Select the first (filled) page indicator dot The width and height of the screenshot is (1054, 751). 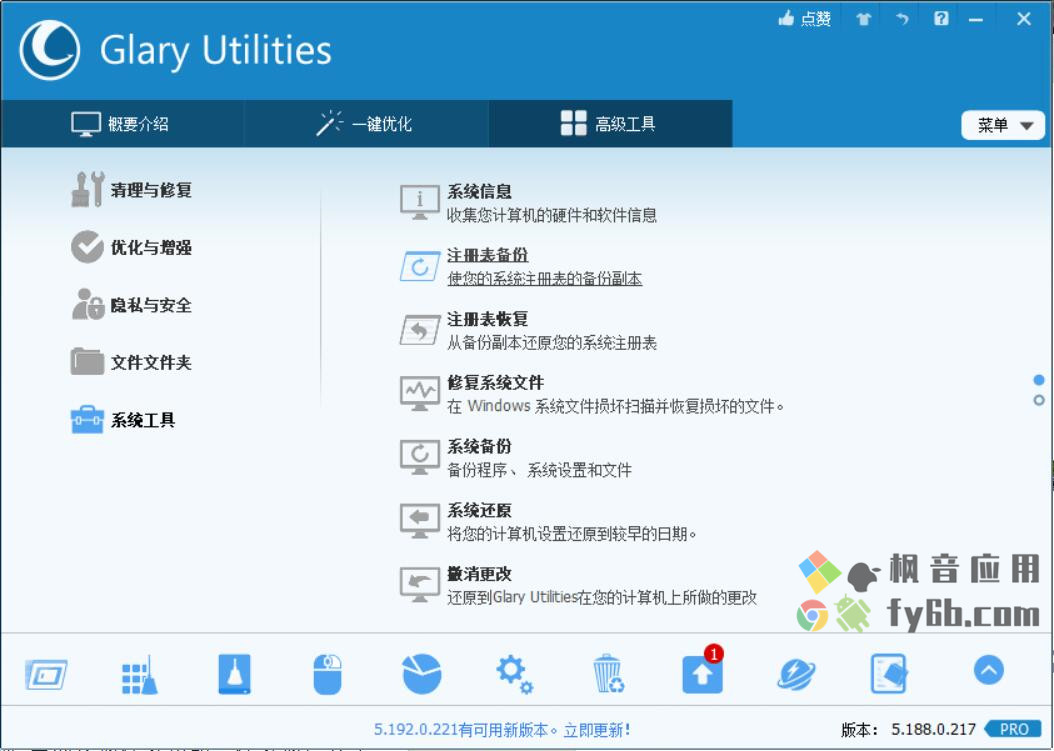[1039, 380]
